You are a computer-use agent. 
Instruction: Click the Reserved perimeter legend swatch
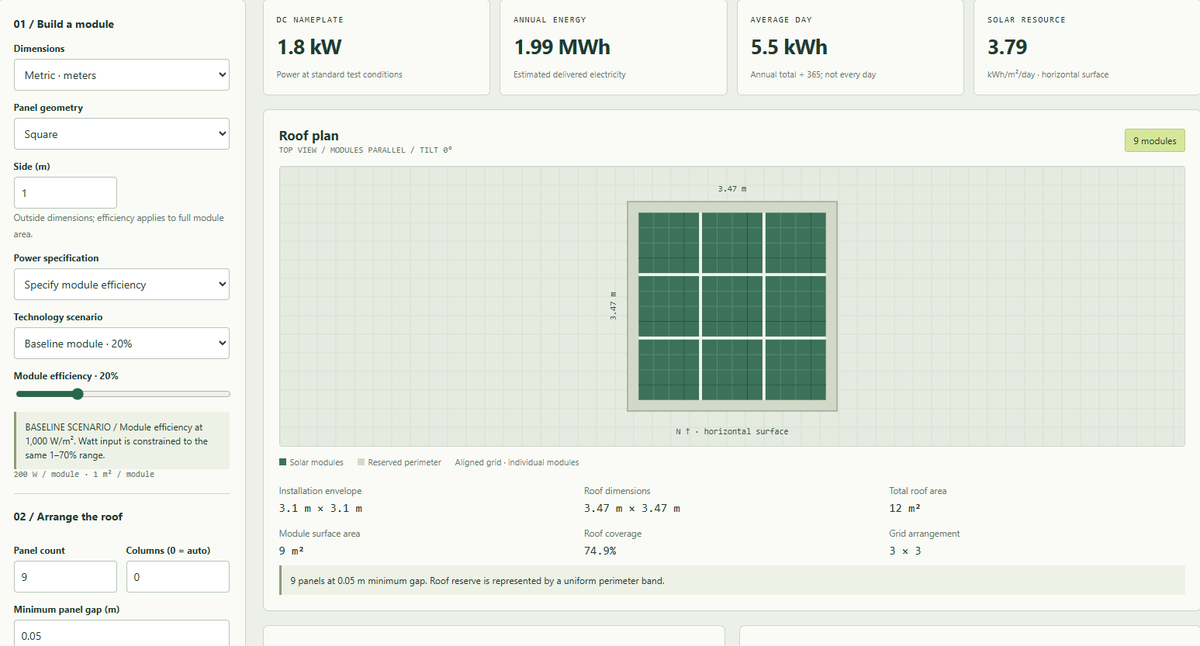(361, 462)
